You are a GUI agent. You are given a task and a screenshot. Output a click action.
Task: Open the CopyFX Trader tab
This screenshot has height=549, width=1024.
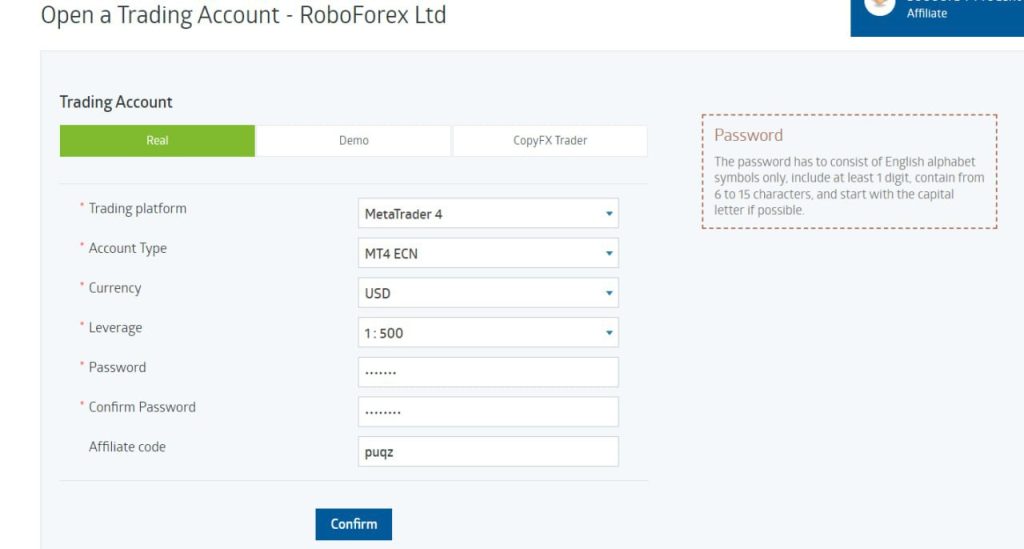pos(550,140)
